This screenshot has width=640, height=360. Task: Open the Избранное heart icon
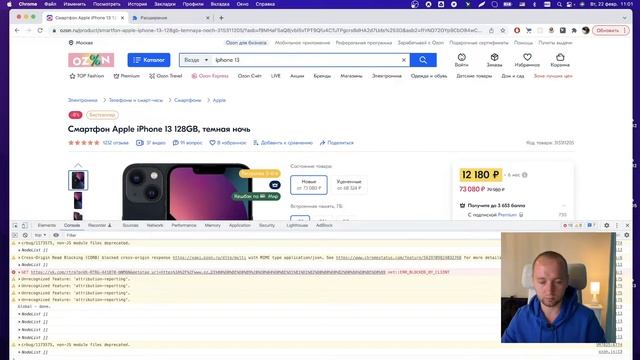[527, 60]
